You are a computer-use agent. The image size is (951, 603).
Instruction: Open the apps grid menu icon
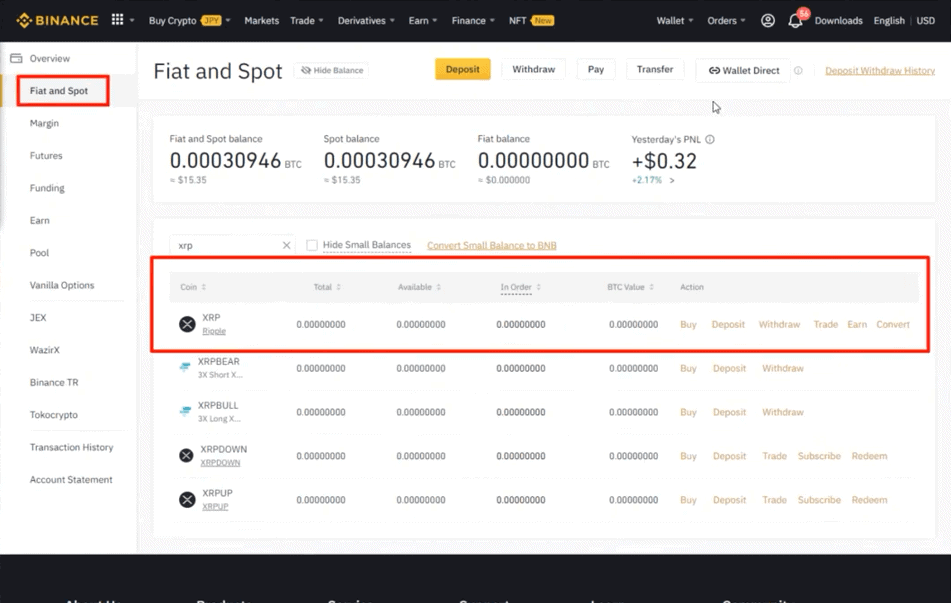click(118, 19)
